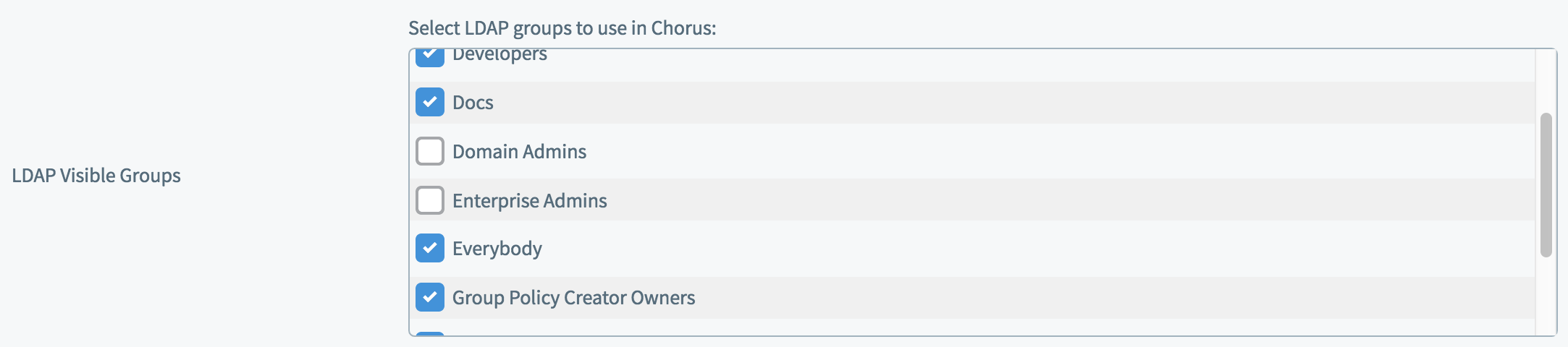Click the Docs group name text
The width and height of the screenshot is (1568, 347).
pyautogui.click(x=473, y=103)
